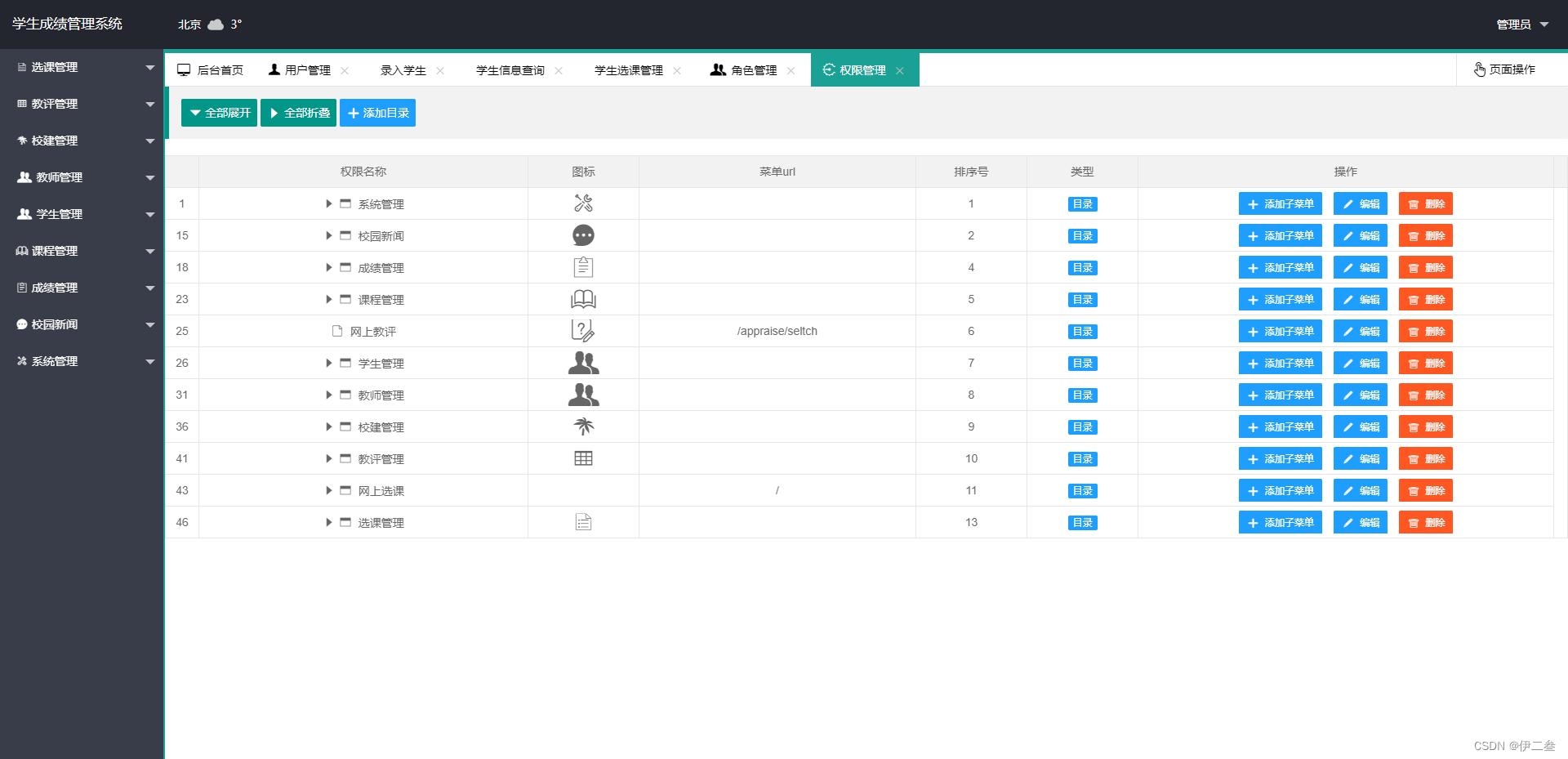1568x759 pixels.
Task: Open the 管理员 user dropdown
Action: point(1522,25)
